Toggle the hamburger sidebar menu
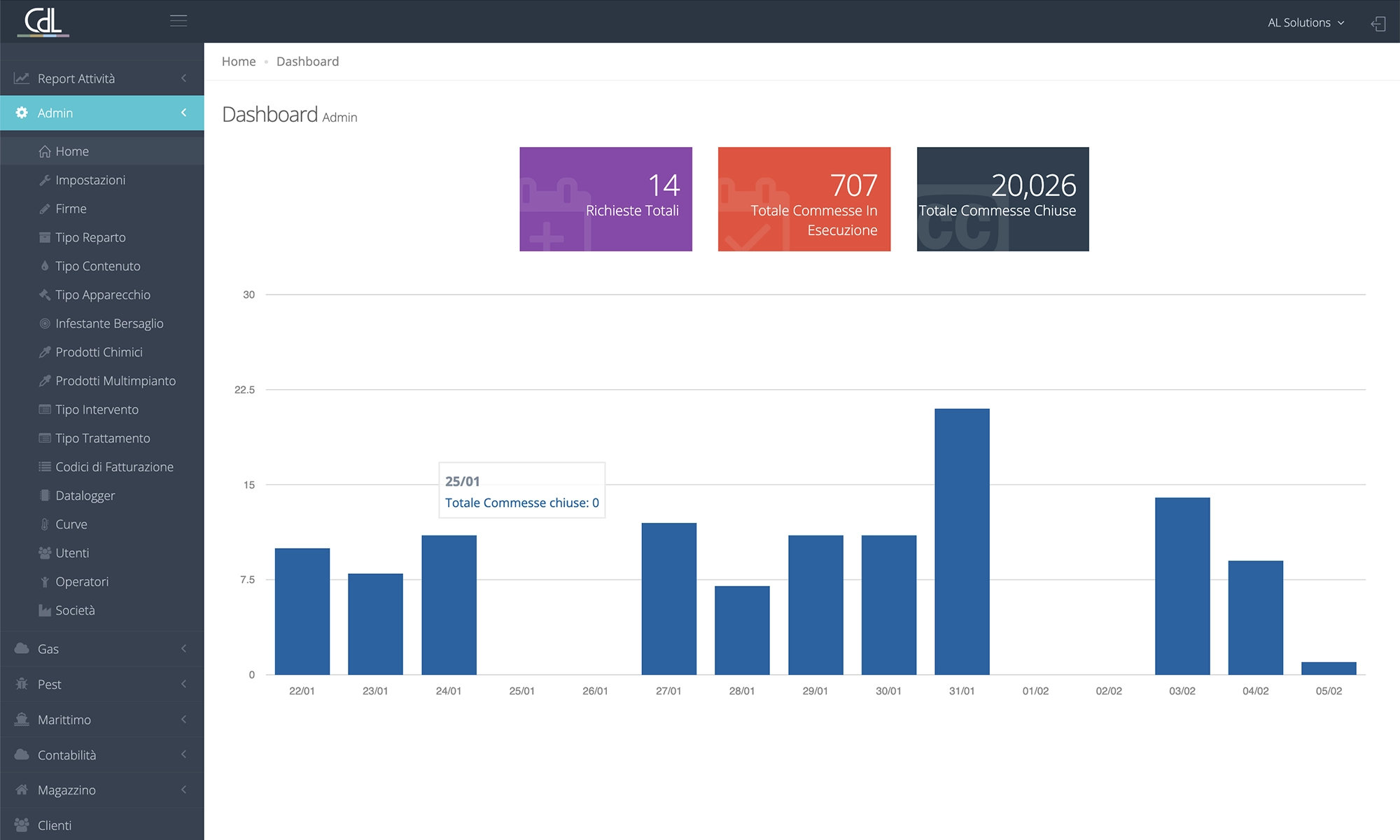This screenshot has height=840, width=1400. [178, 21]
